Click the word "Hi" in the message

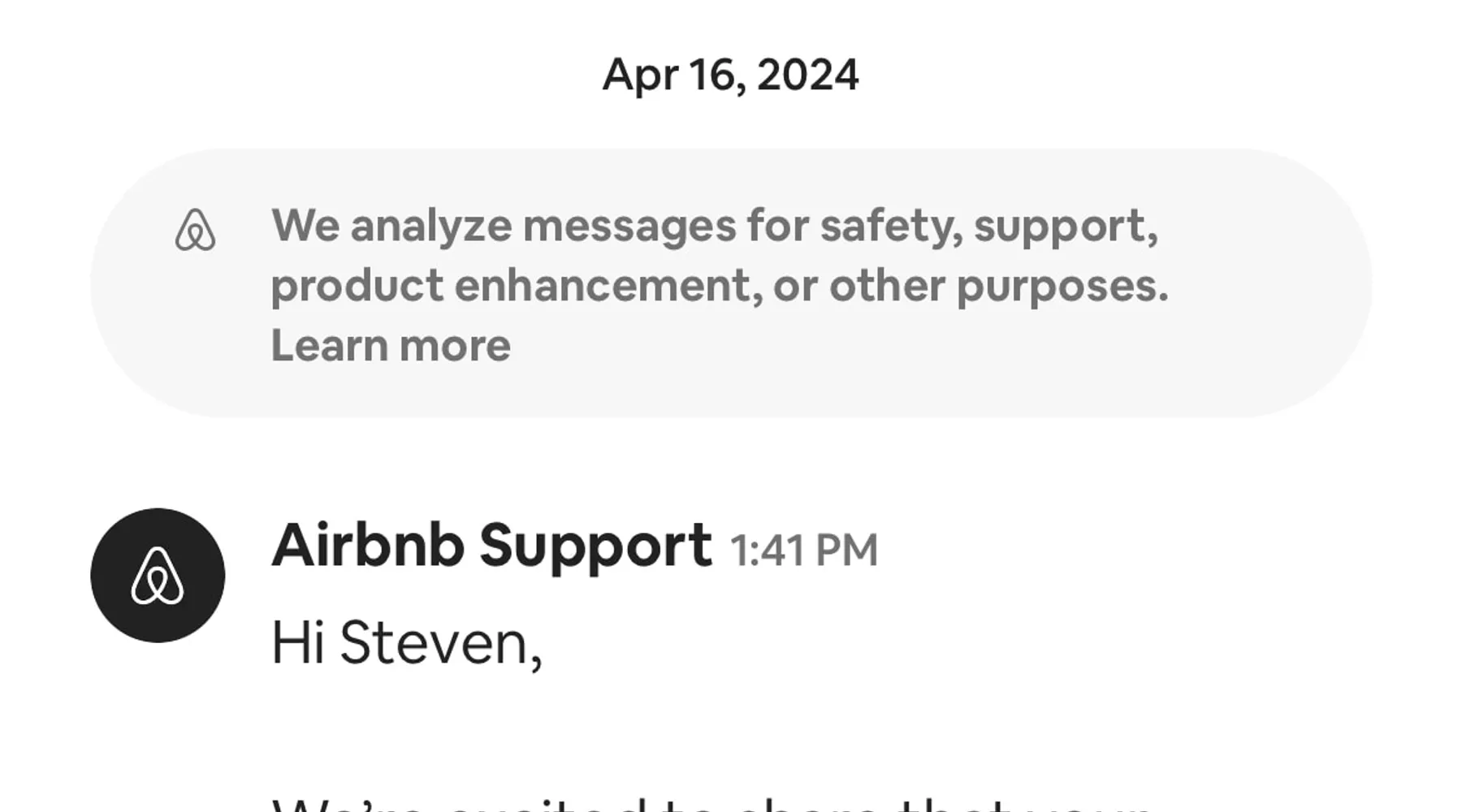pos(298,643)
